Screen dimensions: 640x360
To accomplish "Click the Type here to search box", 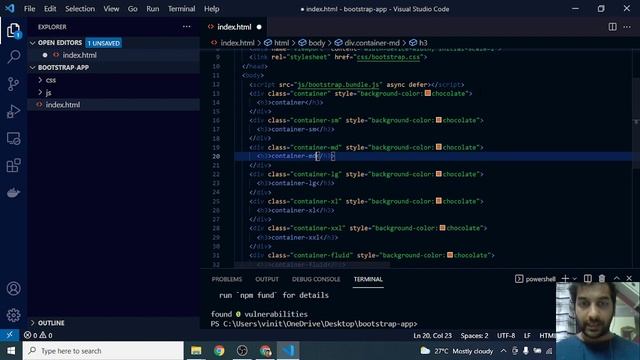I will [103, 351].
